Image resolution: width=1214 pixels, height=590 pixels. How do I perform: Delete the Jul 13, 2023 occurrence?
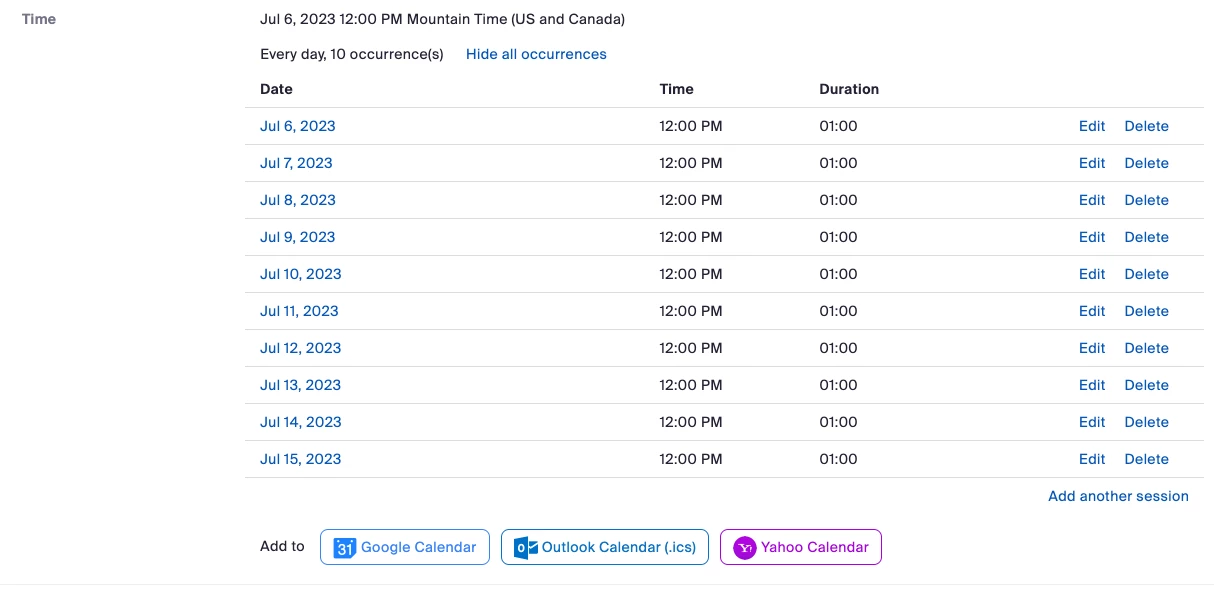(x=1146, y=385)
